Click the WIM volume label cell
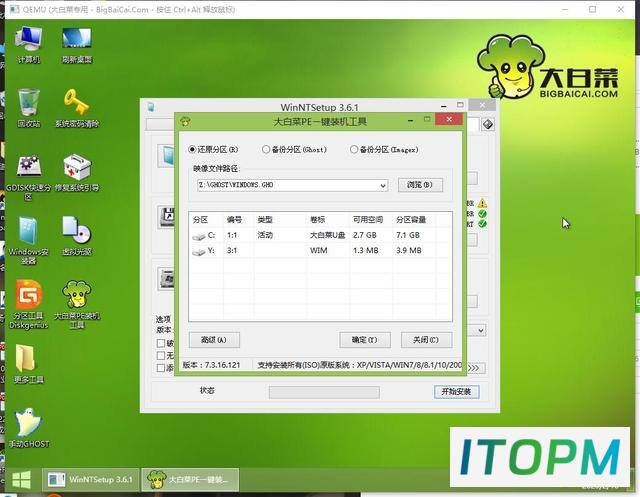Image resolution: width=640 pixels, height=497 pixels. point(318,251)
